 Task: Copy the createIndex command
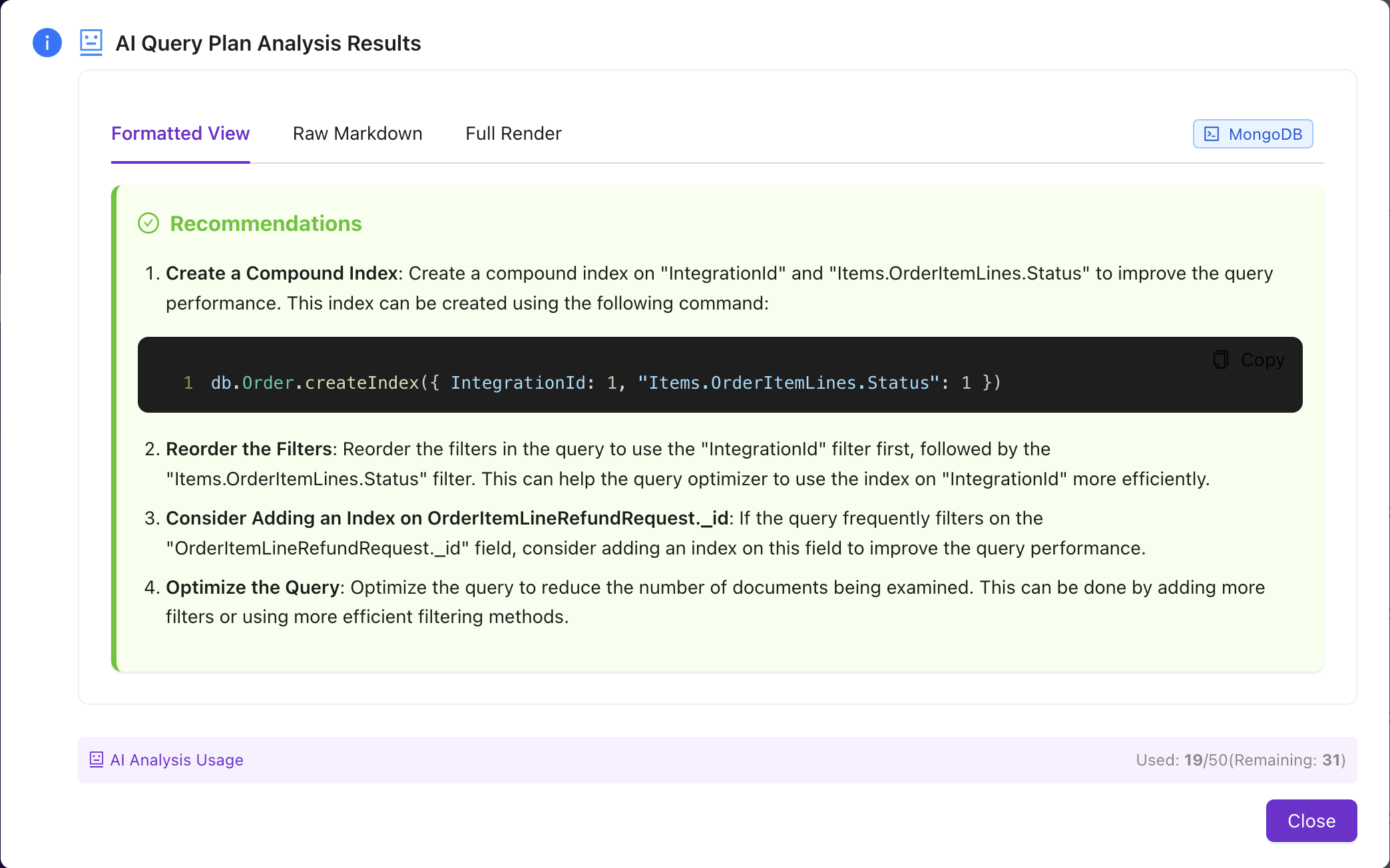coord(1248,359)
